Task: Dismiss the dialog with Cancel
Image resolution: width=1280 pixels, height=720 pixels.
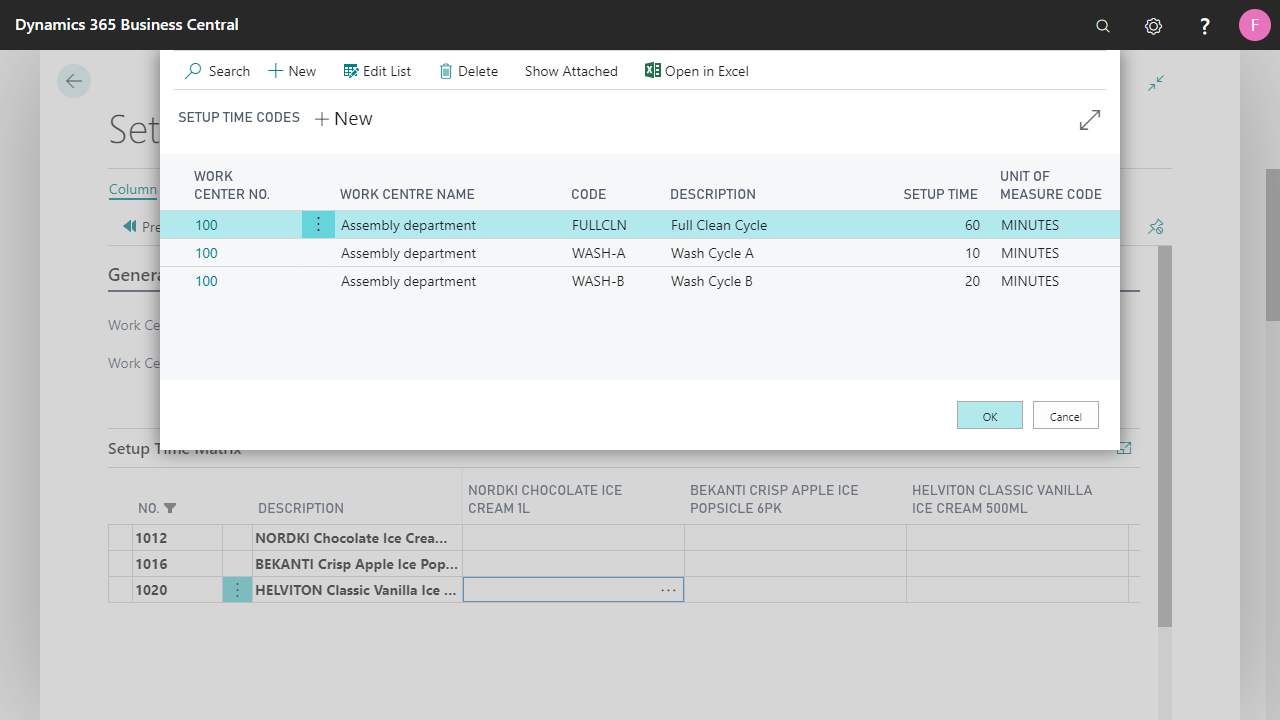Action: (x=1066, y=415)
